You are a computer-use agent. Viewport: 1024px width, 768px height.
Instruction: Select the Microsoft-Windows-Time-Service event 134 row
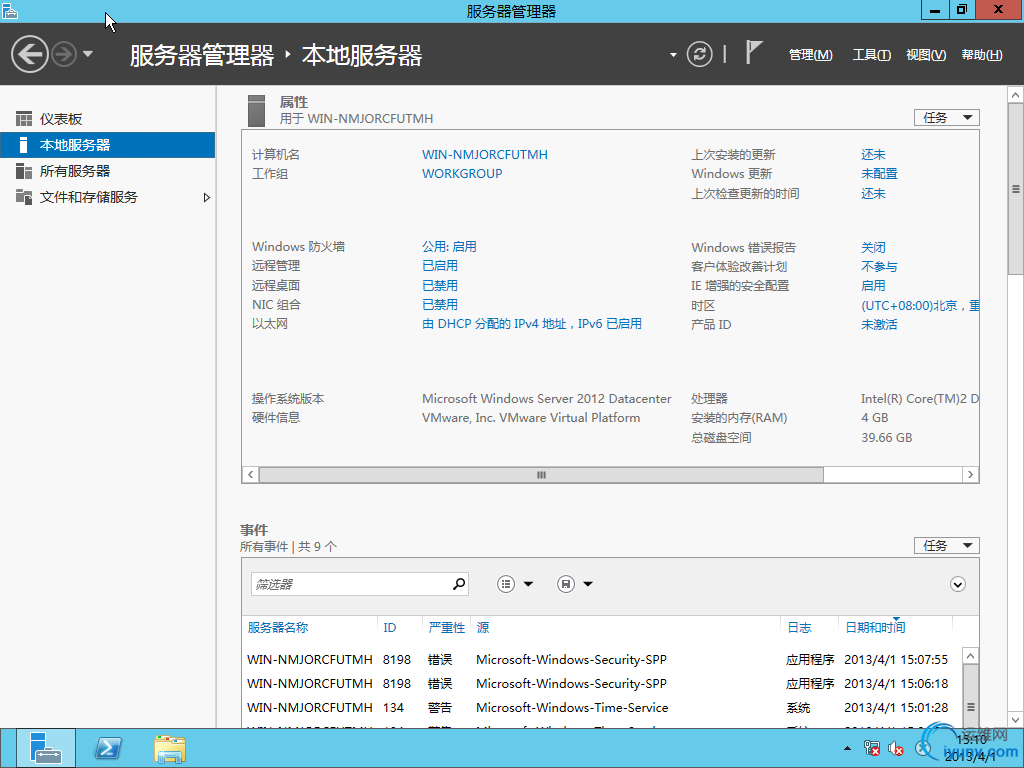pos(601,708)
